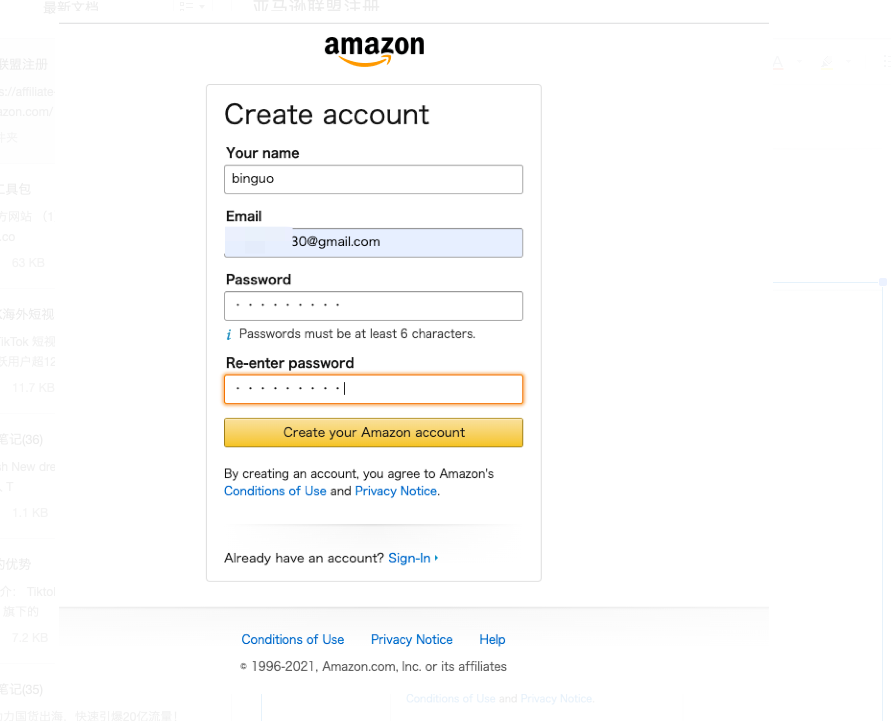Open Privacy Notice in the agreement text

[396, 491]
